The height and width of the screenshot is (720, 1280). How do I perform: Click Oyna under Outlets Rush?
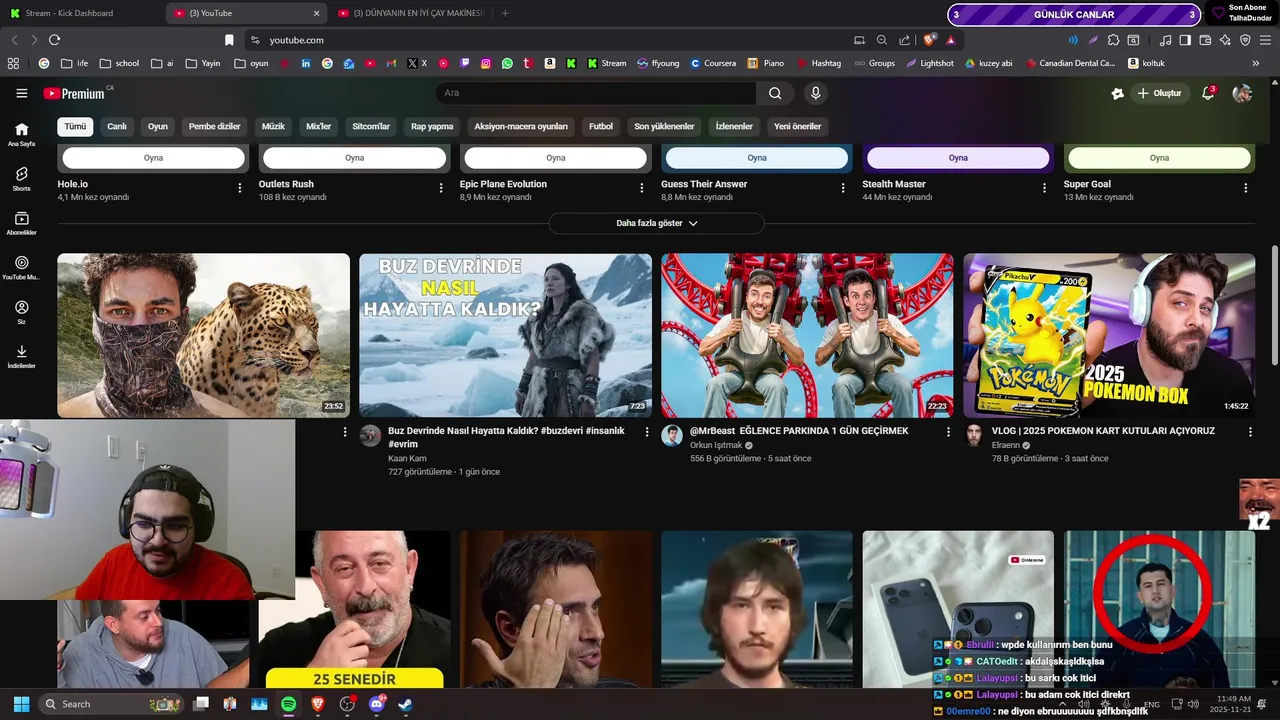click(x=354, y=158)
